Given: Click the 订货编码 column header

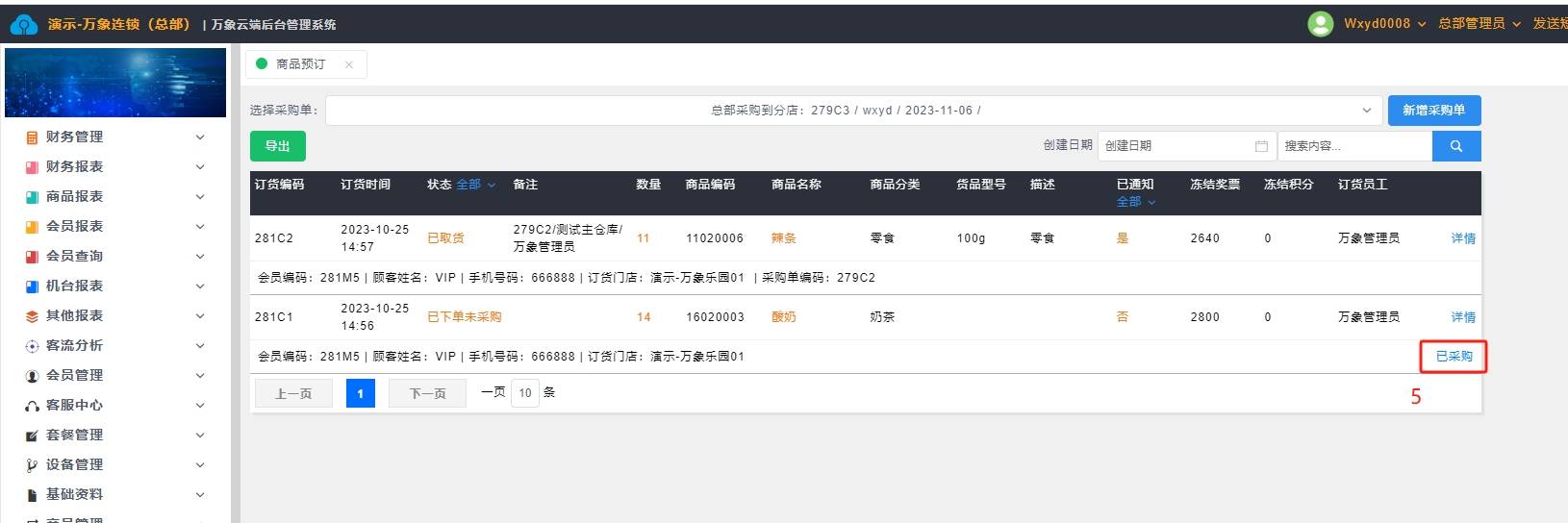Looking at the screenshot, I should [x=279, y=185].
